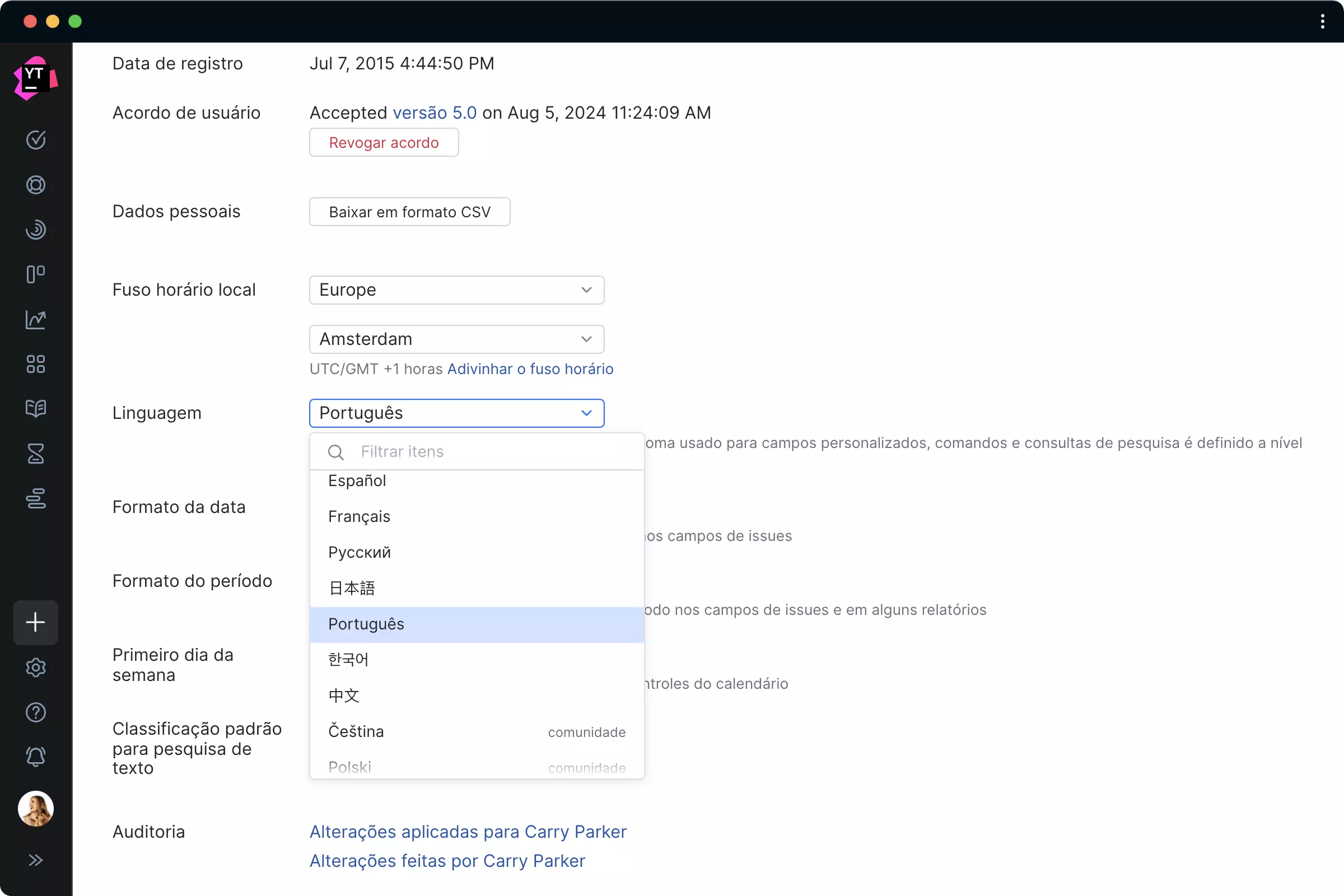Open the Dashboards grid icon in sidebar
1344x896 pixels.
(x=35, y=364)
